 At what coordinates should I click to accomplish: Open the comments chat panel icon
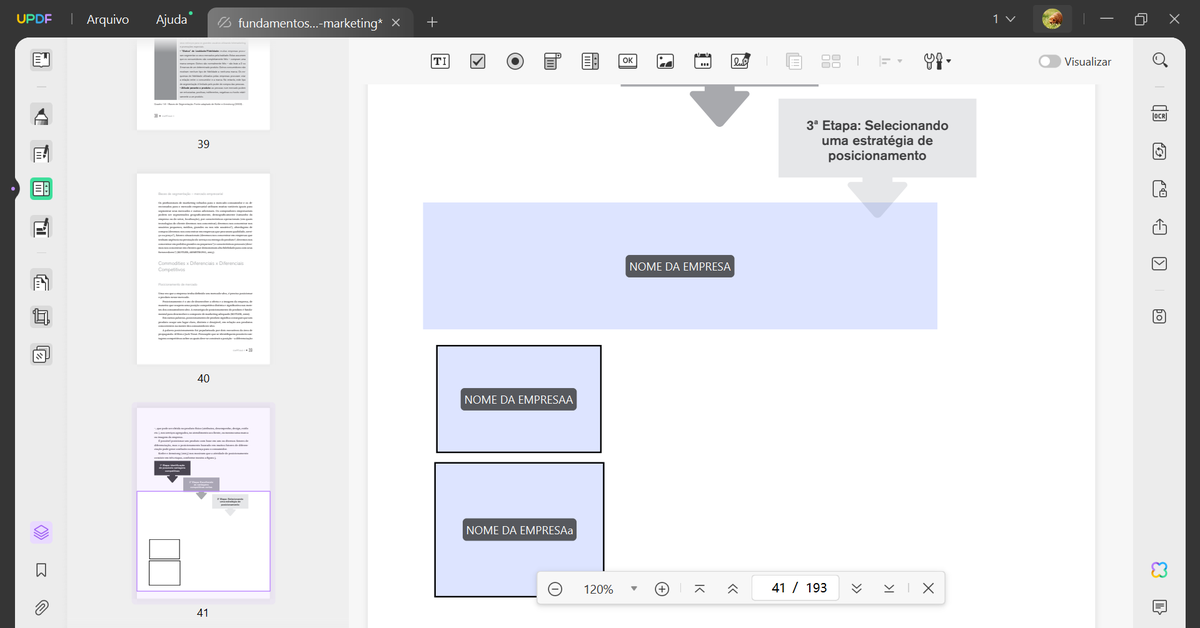(x=1160, y=607)
